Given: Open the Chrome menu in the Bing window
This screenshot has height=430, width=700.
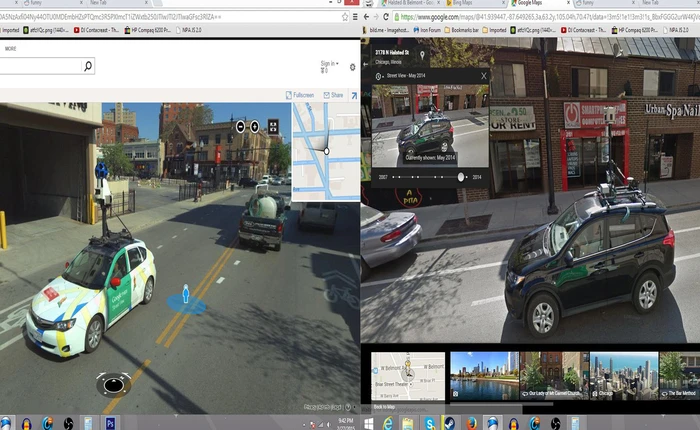Looking at the screenshot, I should click(x=355, y=17).
